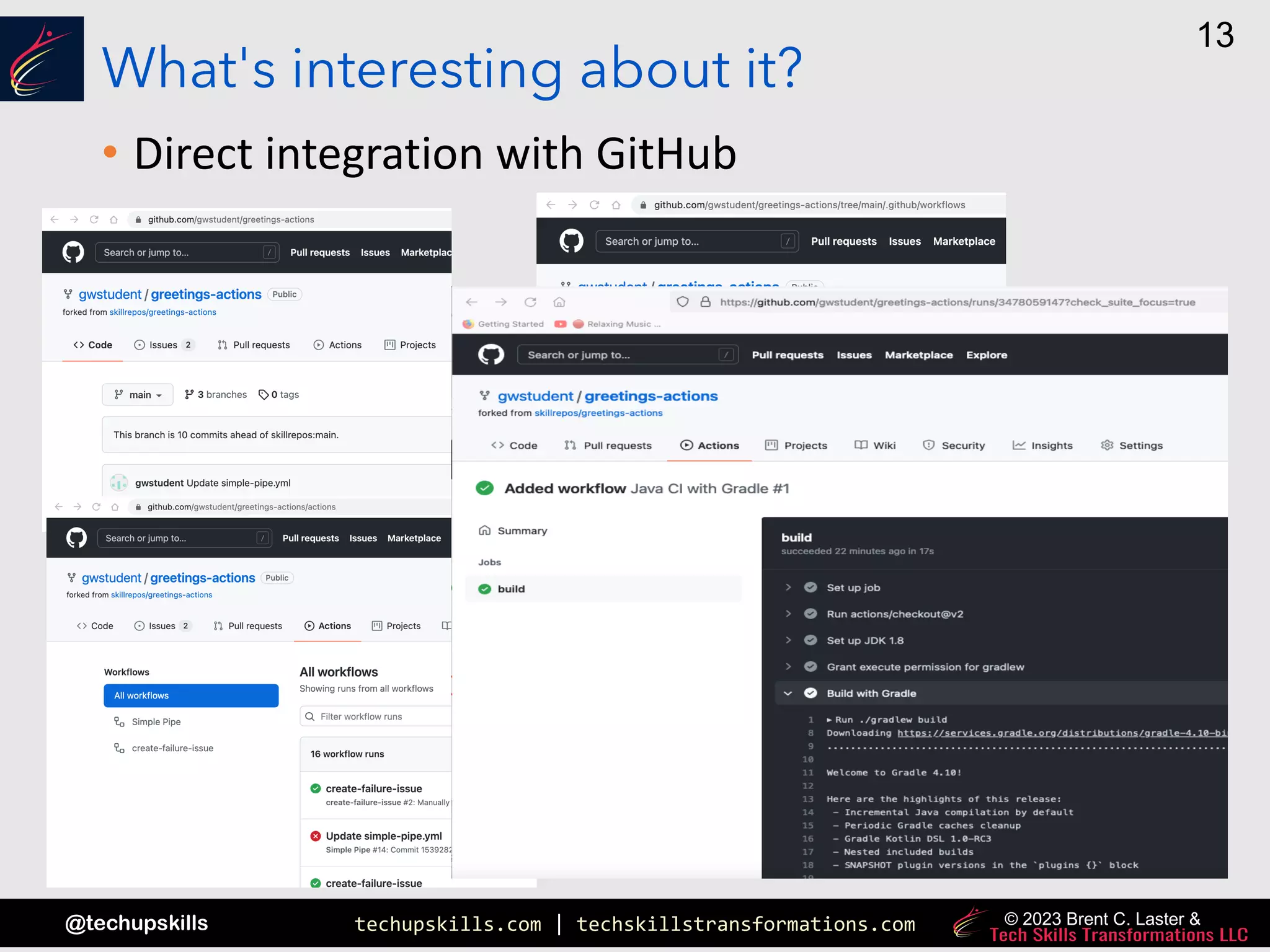Open Wiki tab in repository nav

click(x=875, y=445)
